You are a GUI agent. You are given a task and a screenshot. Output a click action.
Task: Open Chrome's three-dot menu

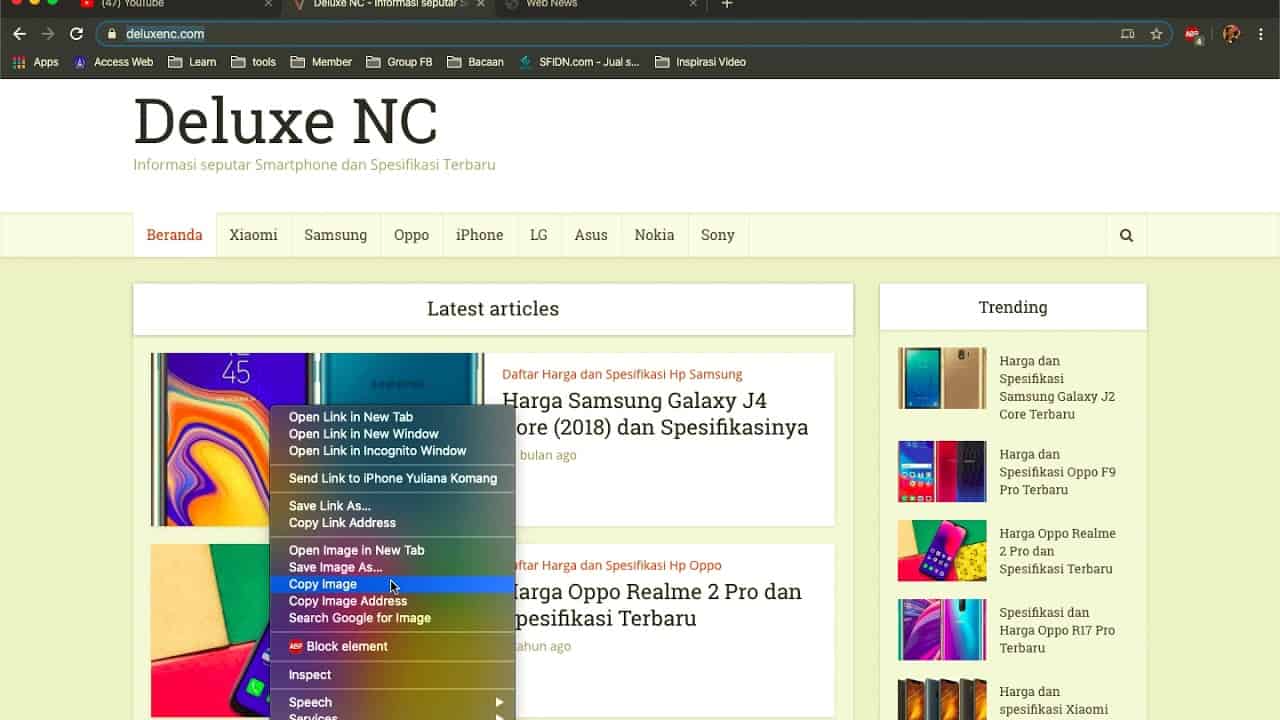click(1263, 34)
